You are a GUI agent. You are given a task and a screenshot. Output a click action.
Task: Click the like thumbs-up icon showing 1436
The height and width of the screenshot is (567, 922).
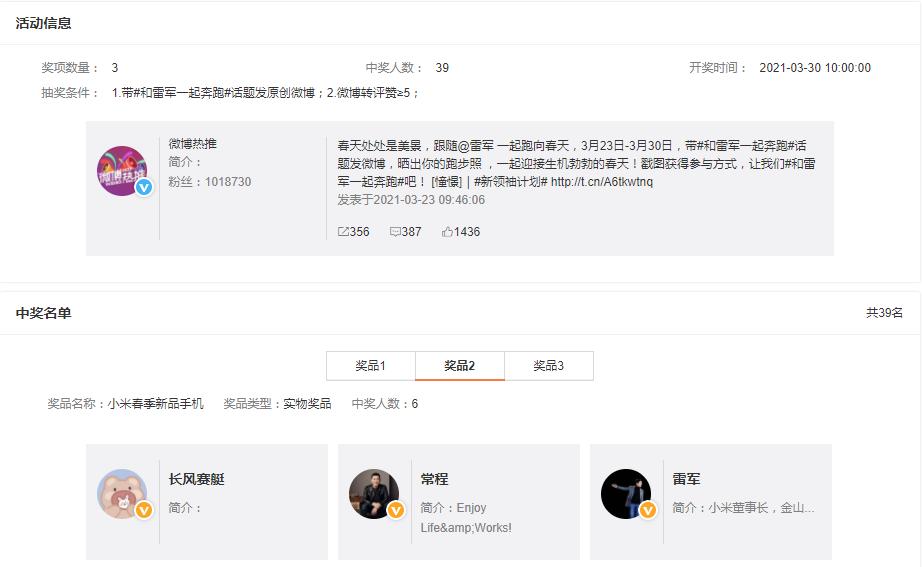coord(447,232)
